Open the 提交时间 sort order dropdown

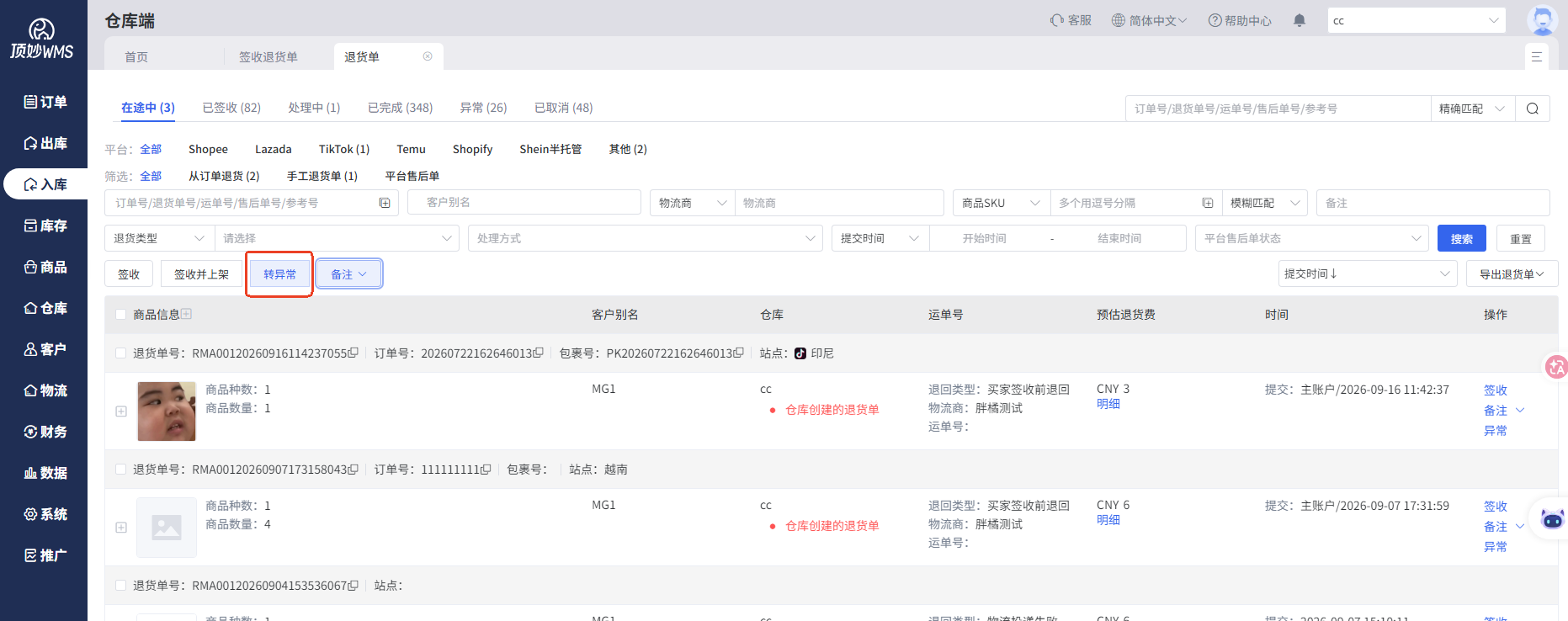click(1368, 273)
